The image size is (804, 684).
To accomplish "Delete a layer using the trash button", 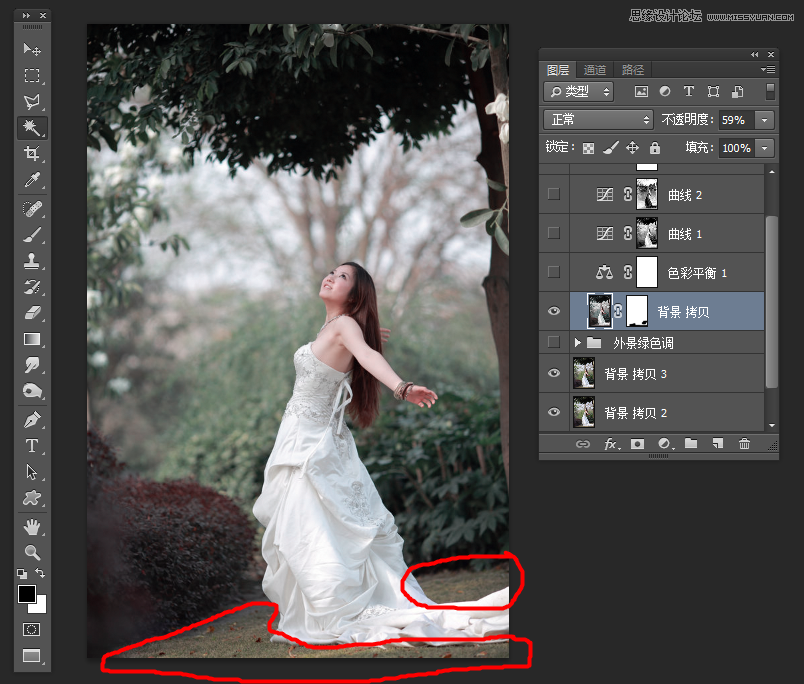I will (x=745, y=444).
